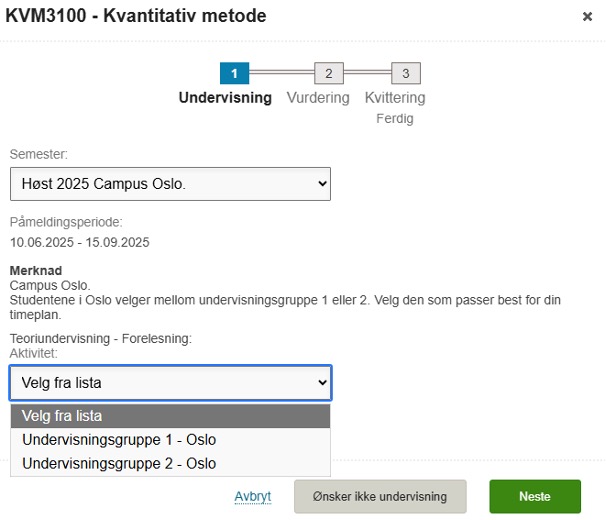Click the date range 10.06.2025 - 15.09.2025
This screenshot has width=606, height=520.
pyautogui.click(x=80, y=242)
